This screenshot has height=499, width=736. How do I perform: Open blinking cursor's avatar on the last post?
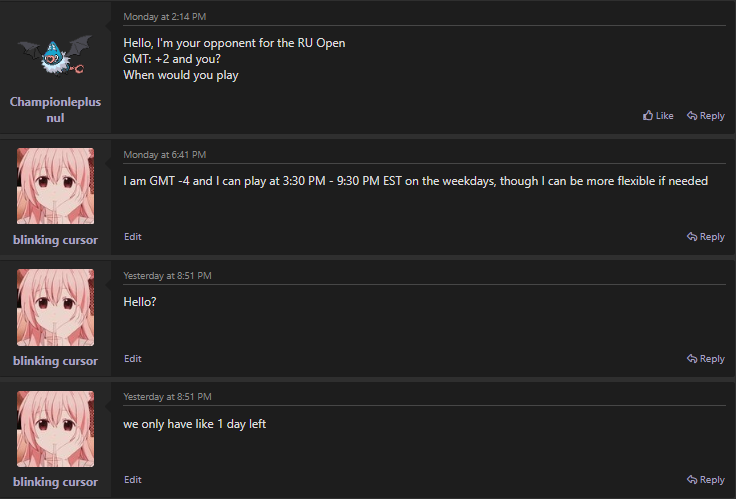(55, 428)
